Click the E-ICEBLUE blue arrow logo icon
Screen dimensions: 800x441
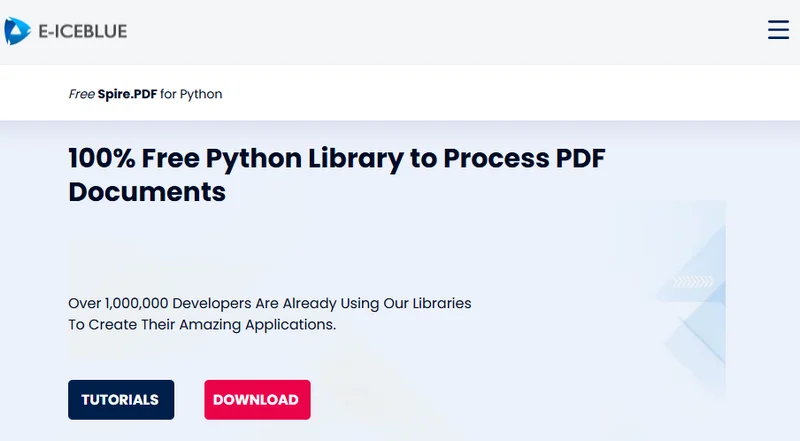click(x=17, y=31)
